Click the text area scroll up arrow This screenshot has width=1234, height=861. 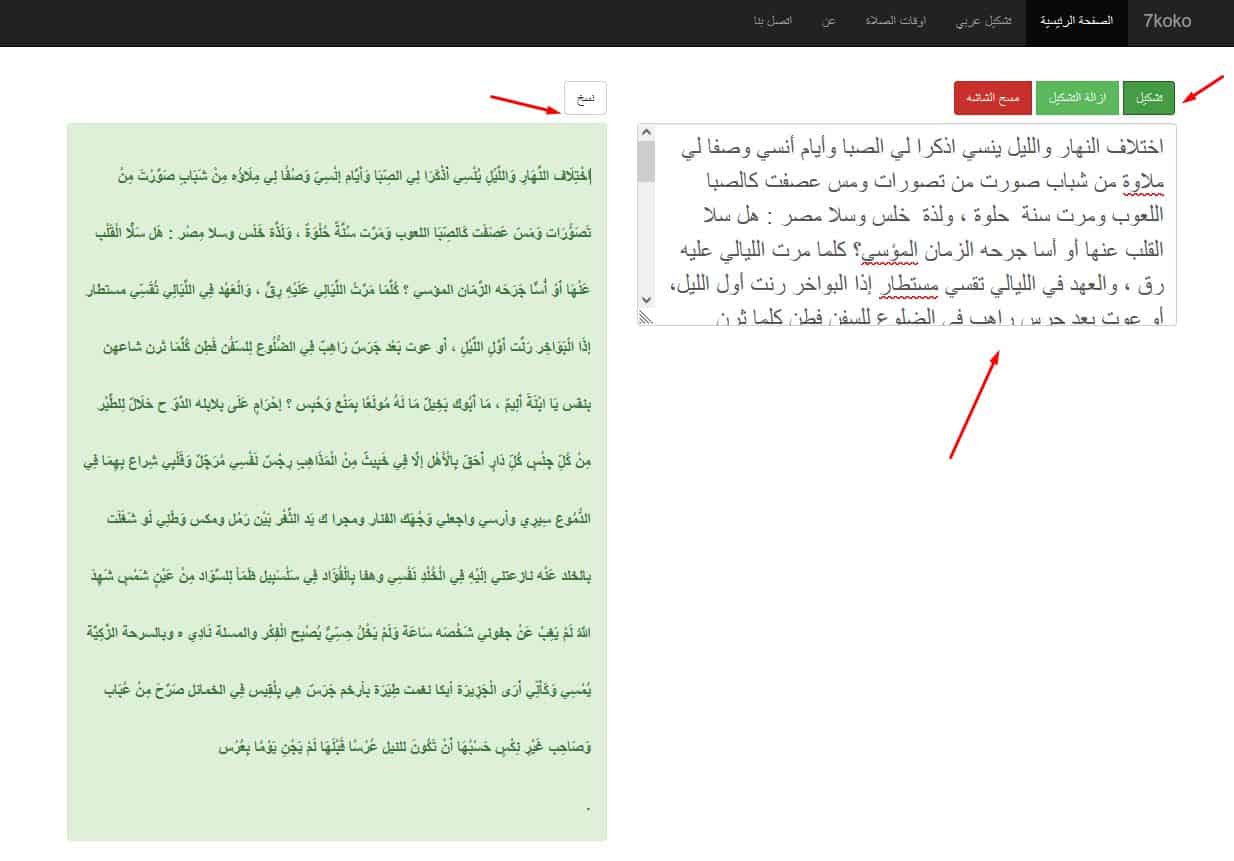point(646,133)
